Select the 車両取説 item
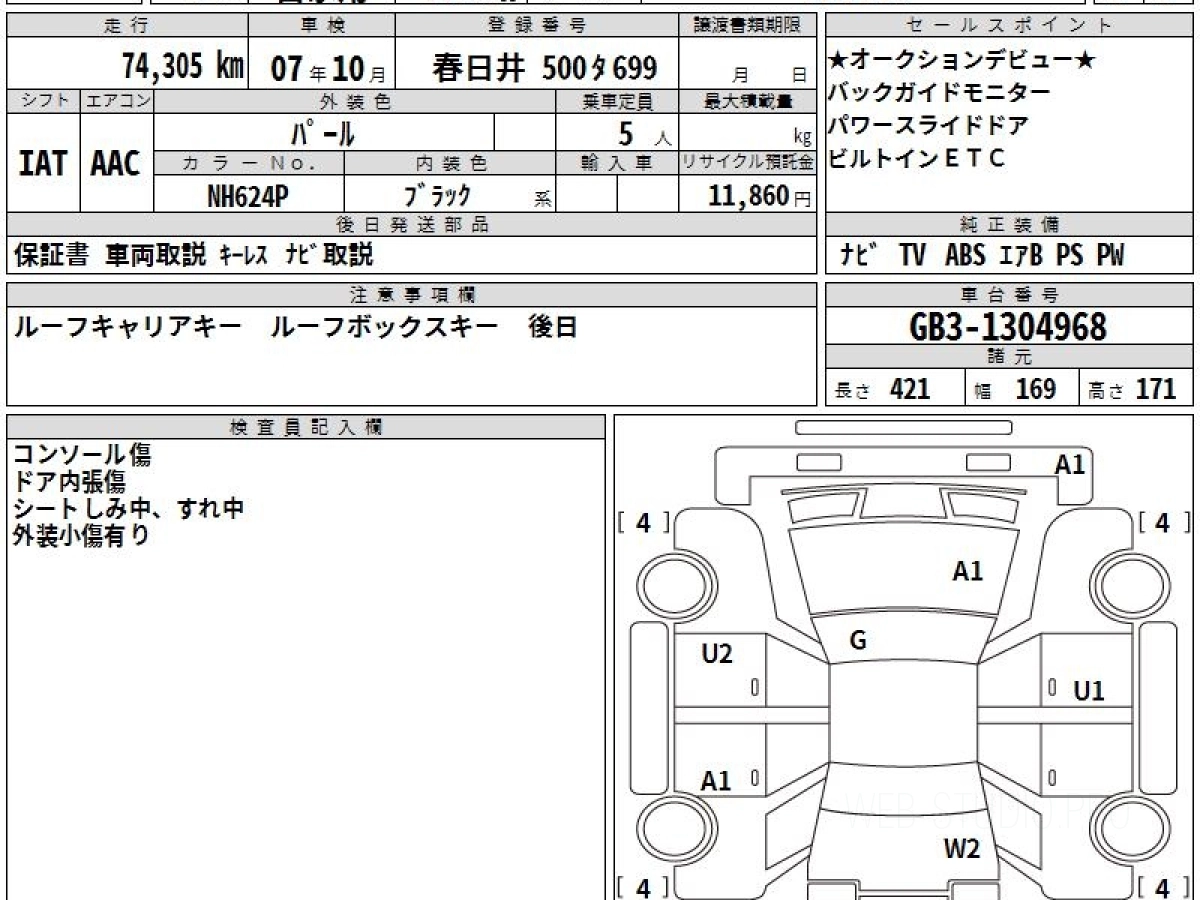 pos(156,255)
